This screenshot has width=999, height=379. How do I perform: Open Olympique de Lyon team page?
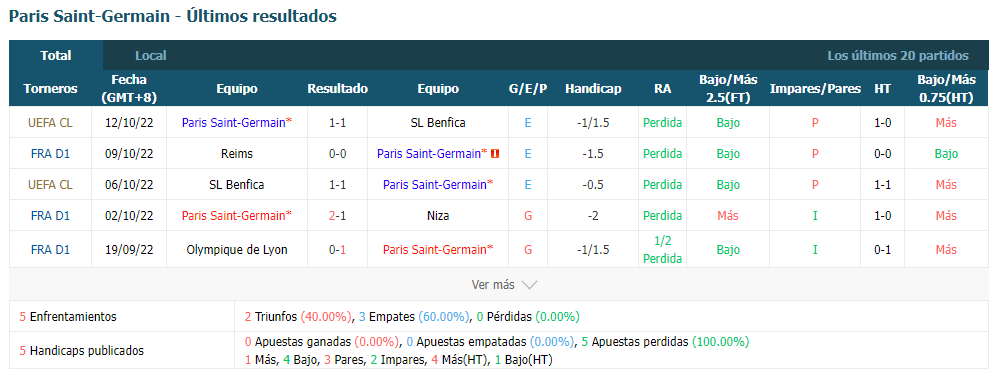pyautogui.click(x=237, y=250)
